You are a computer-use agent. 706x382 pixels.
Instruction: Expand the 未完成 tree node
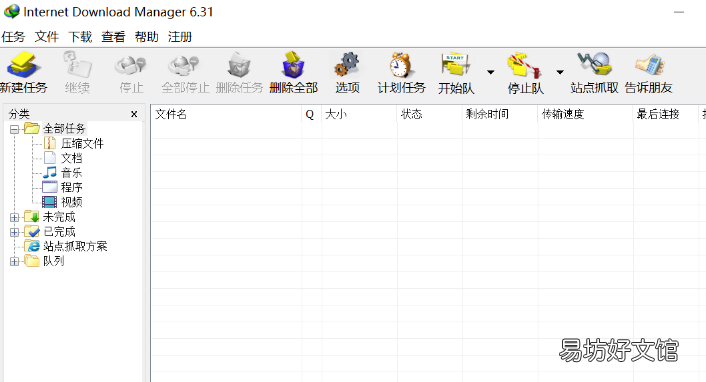click(14, 218)
